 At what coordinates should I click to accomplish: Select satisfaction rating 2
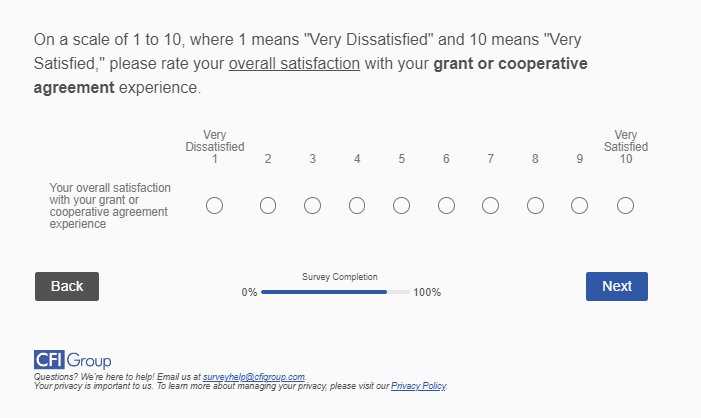coord(268,206)
